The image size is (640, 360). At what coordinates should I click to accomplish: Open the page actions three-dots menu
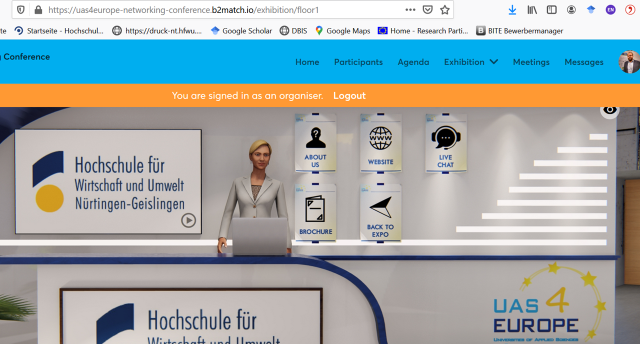[410, 10]
